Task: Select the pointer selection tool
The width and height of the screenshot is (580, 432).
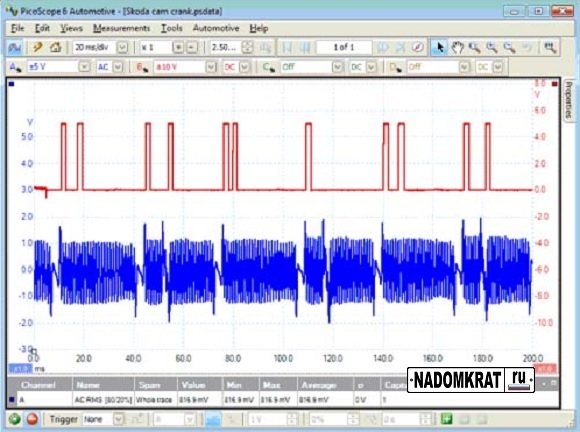Action: pyautogui.click(x=439, y=47)
